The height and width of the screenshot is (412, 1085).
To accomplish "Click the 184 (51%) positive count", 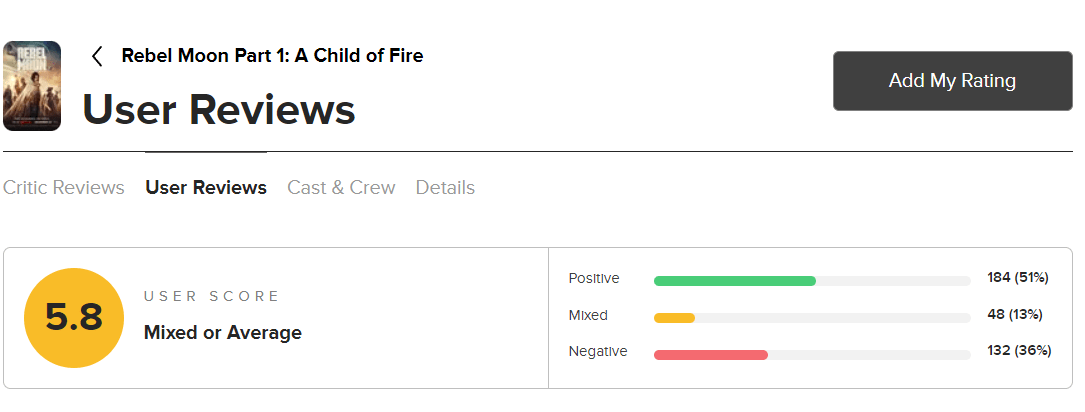I will (x=1017, y=278).
